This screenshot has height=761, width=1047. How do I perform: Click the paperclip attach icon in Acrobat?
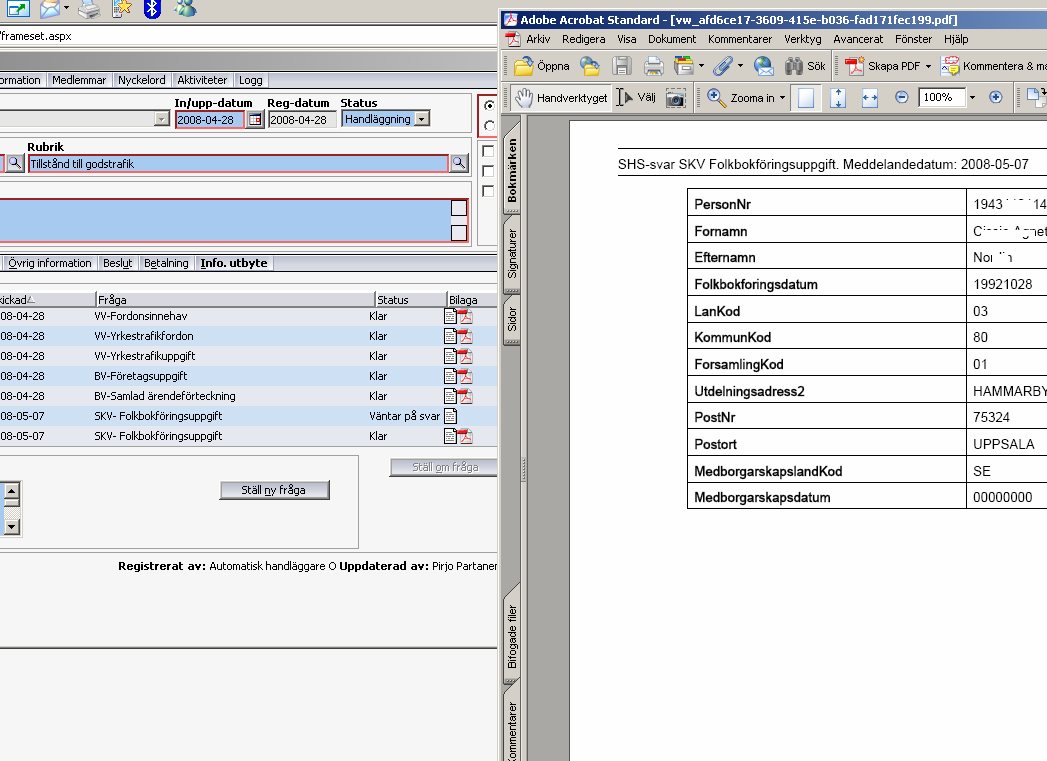pyautogui.click(x=722, y=65)
